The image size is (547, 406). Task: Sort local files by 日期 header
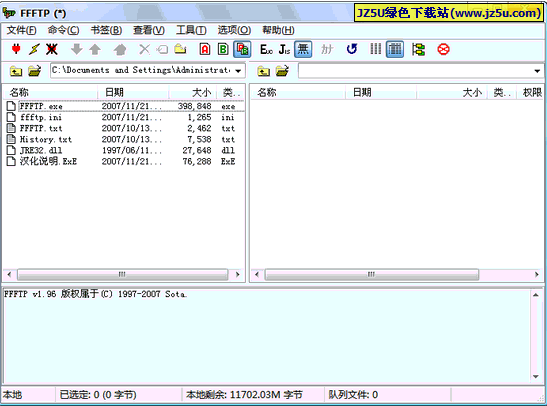133,92
